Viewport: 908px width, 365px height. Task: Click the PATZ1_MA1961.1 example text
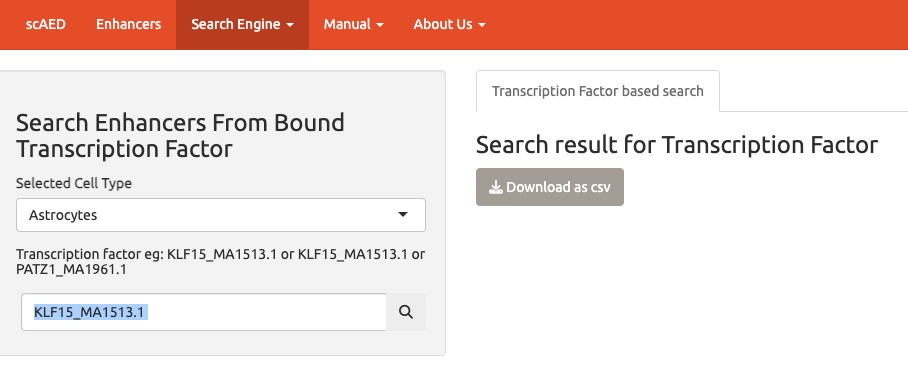(71, 270)
